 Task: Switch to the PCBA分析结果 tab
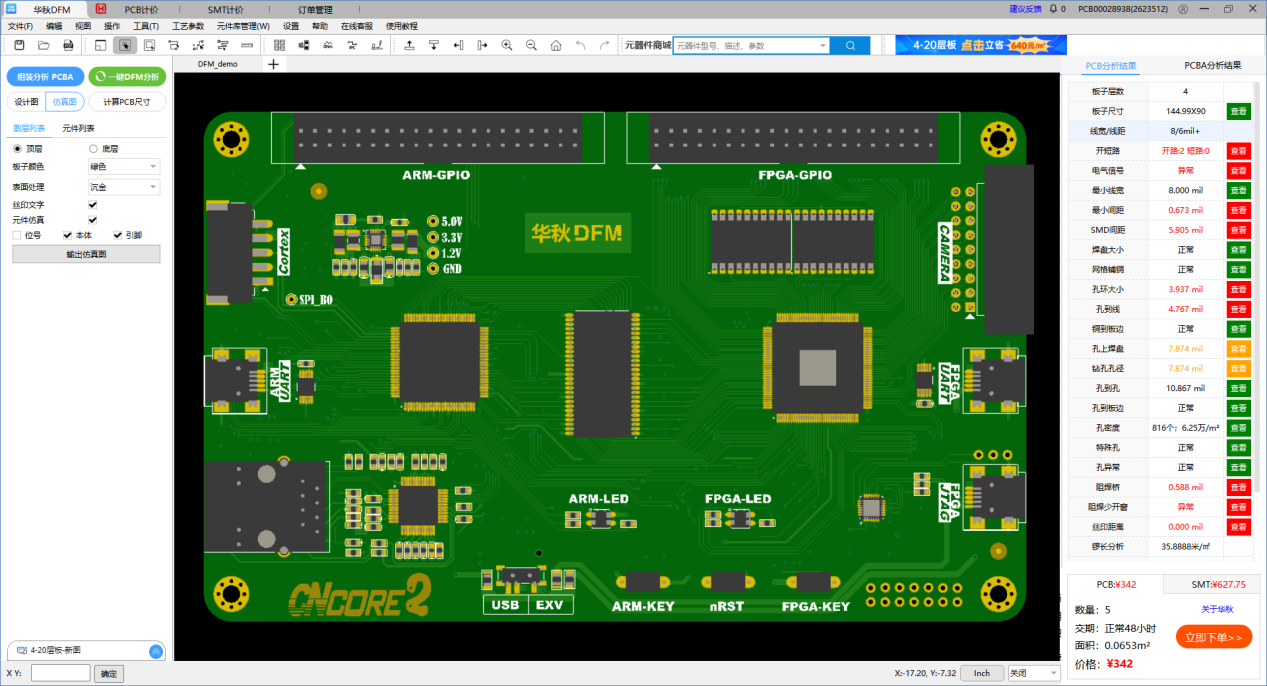(1212, 65)
